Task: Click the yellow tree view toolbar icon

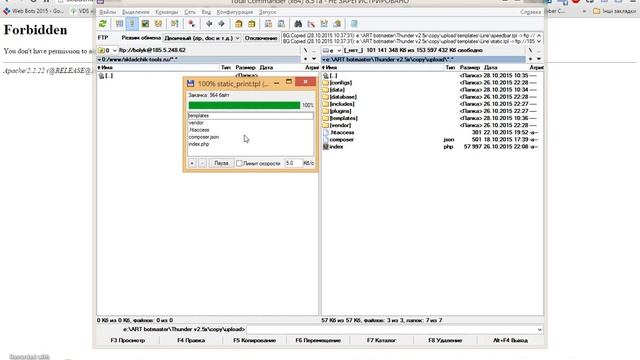Action: [158, 24]
